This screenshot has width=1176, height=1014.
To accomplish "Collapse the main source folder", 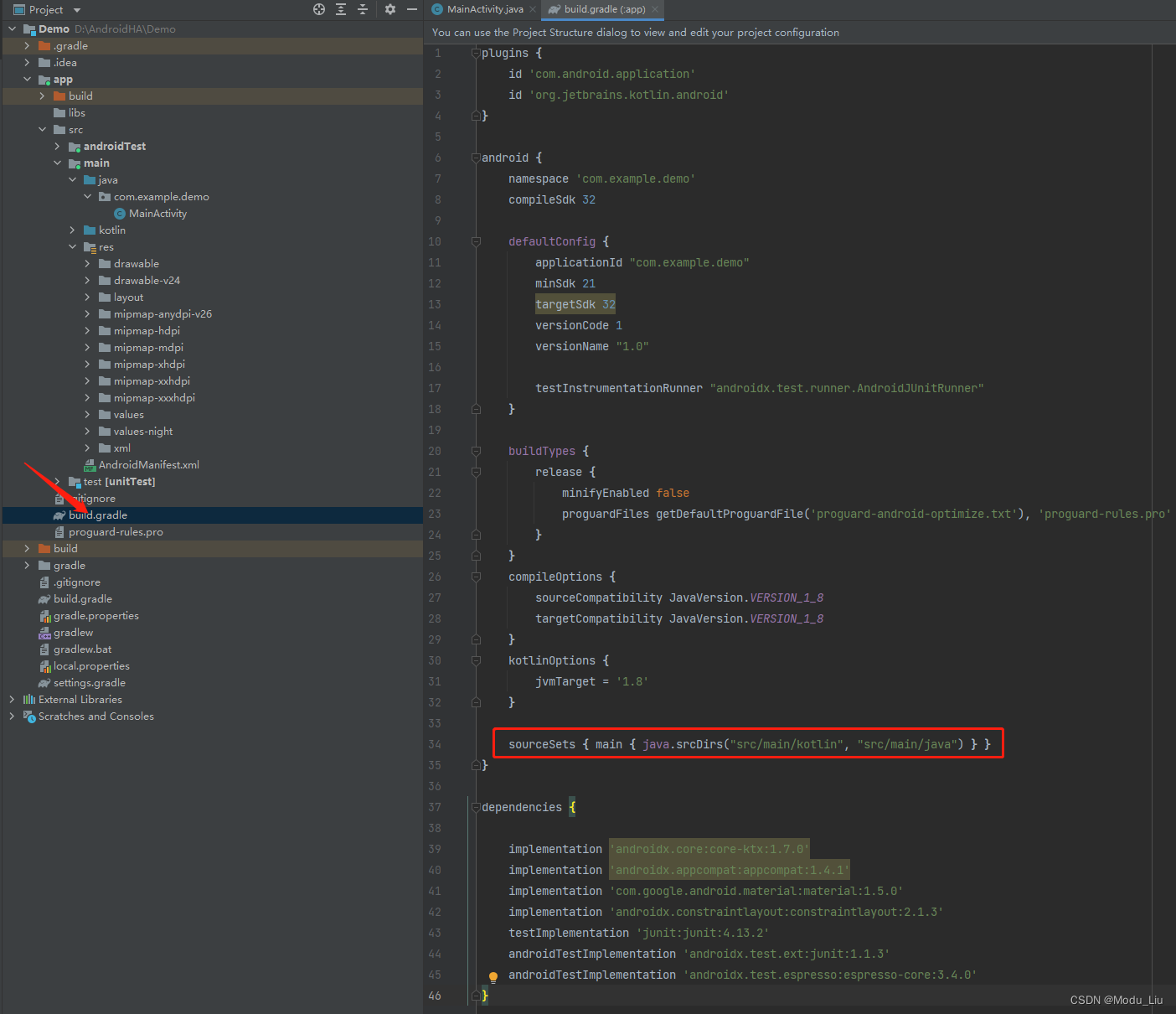I will tap(57, 163).
